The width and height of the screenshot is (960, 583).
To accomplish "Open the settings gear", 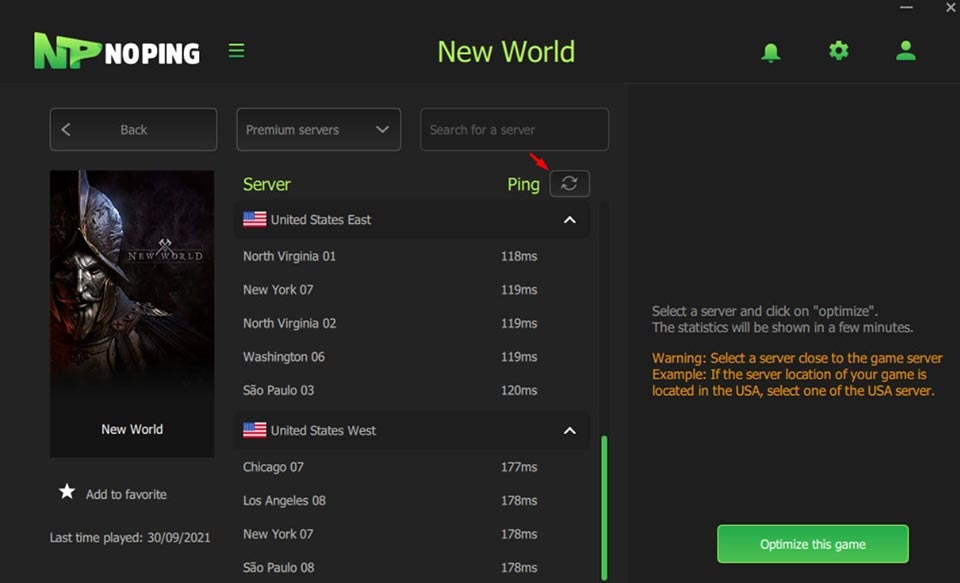I will point(838,50).
